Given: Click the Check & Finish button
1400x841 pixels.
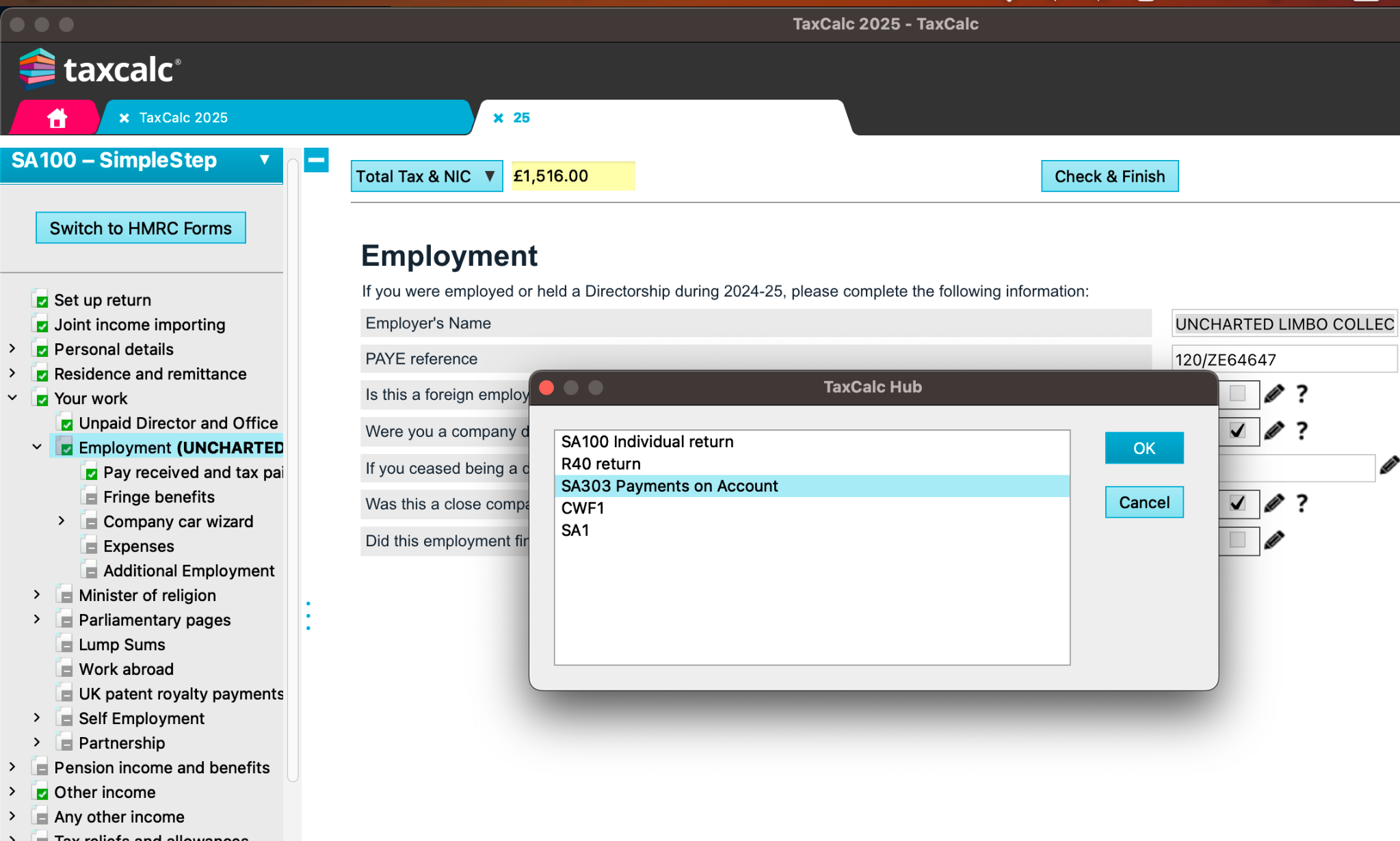Looking at the screenshot, I should pos(1109,176).
